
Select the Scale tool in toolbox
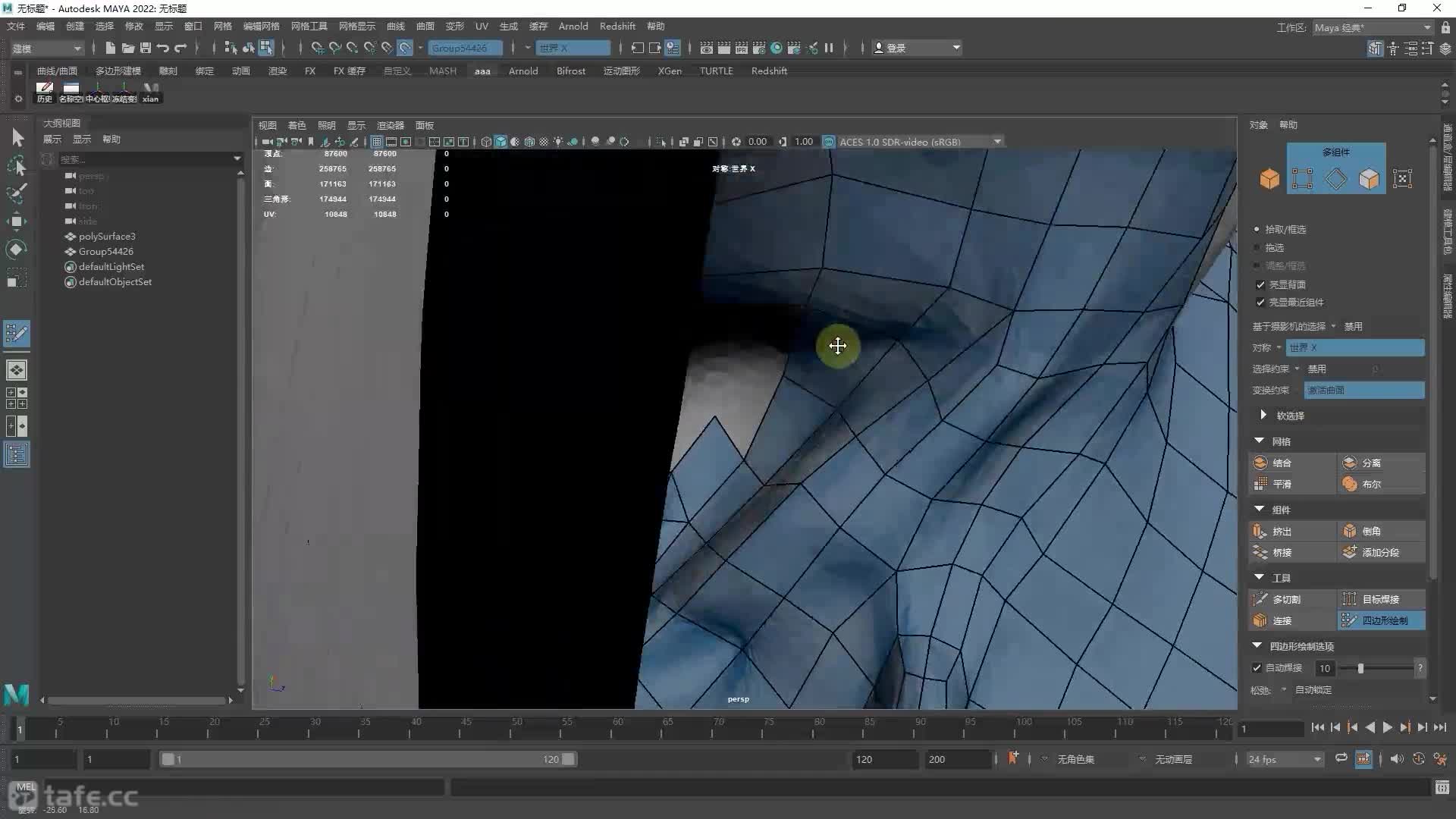[x=17, y=278]
